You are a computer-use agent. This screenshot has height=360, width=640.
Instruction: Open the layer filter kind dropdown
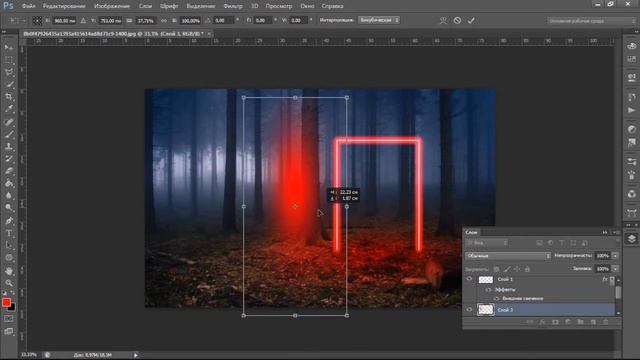point(487,243)
